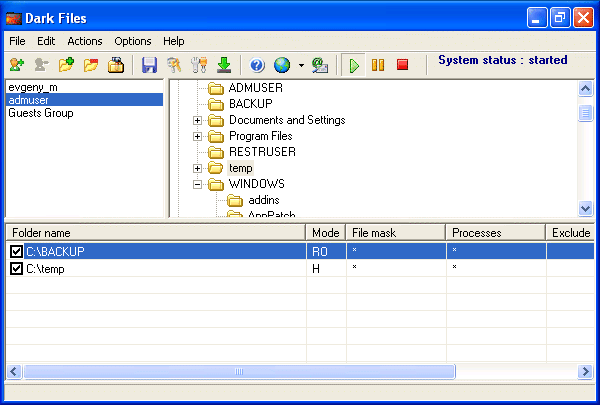Open the Actions menu
Viewport: 600px width, 405px height.
85,41
